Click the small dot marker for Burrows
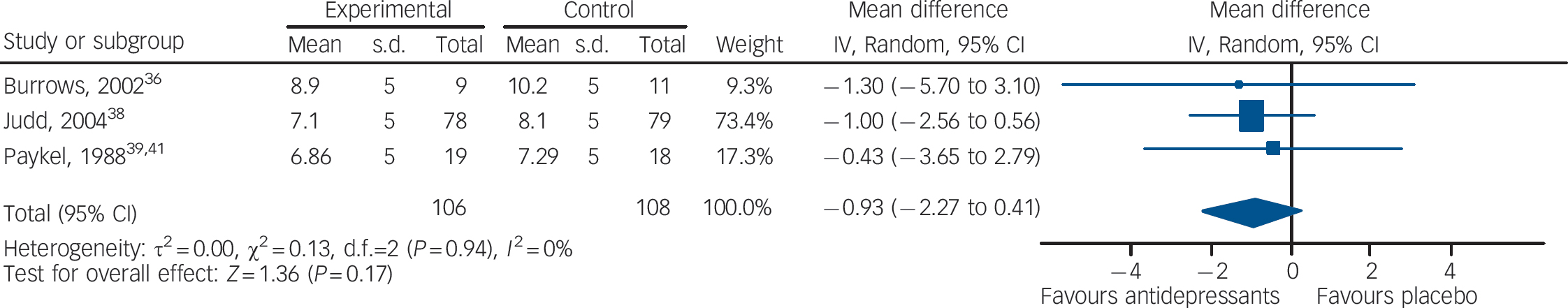 1239,85
